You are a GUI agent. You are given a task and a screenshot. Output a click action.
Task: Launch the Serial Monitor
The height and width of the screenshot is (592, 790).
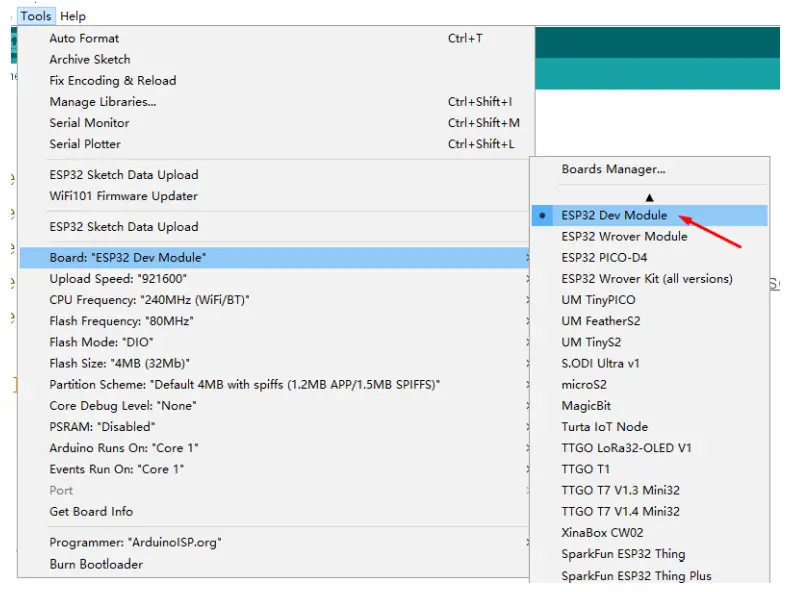[89, 123]
